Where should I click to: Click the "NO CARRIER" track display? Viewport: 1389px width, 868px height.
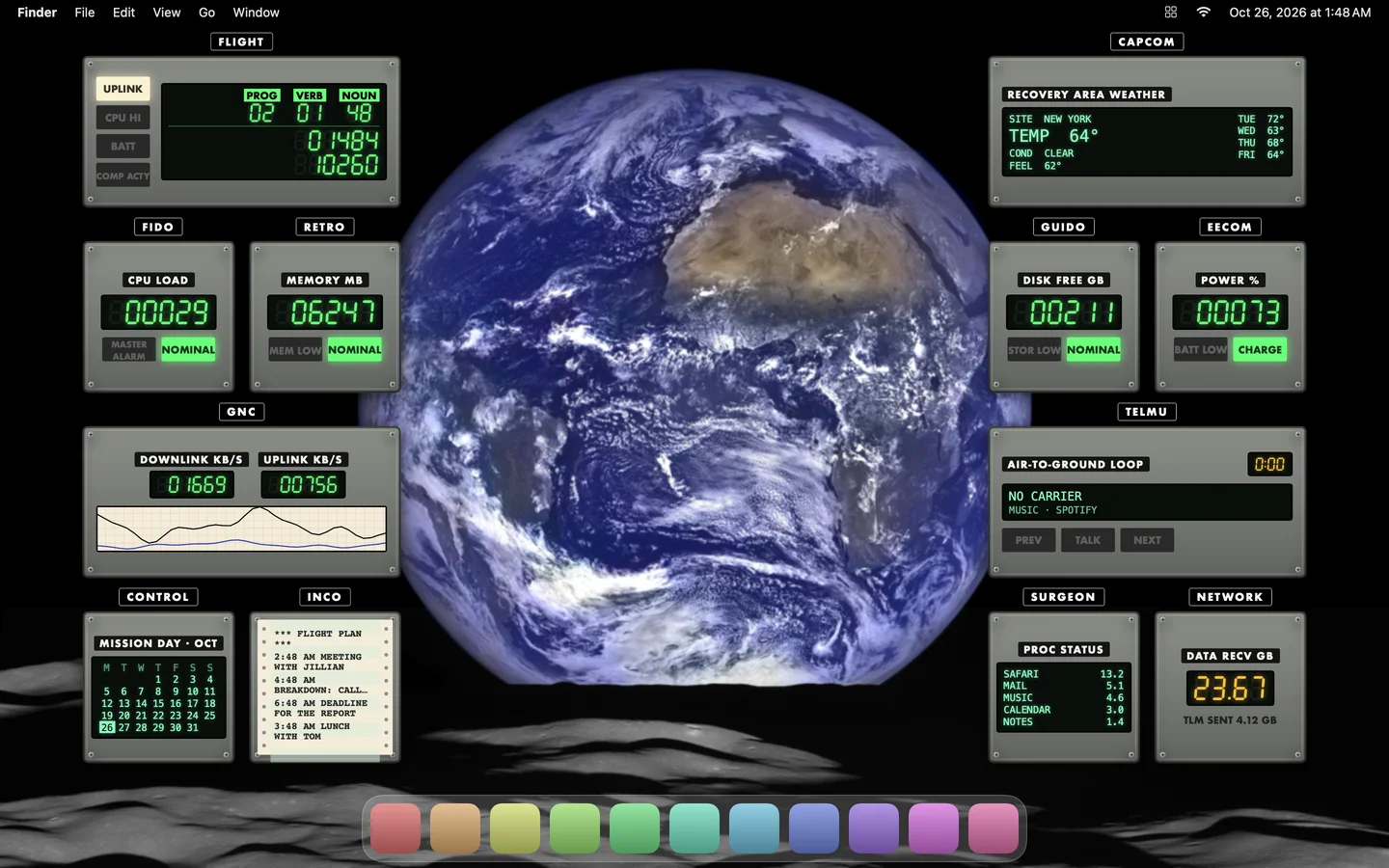(x=1147, y=502)
